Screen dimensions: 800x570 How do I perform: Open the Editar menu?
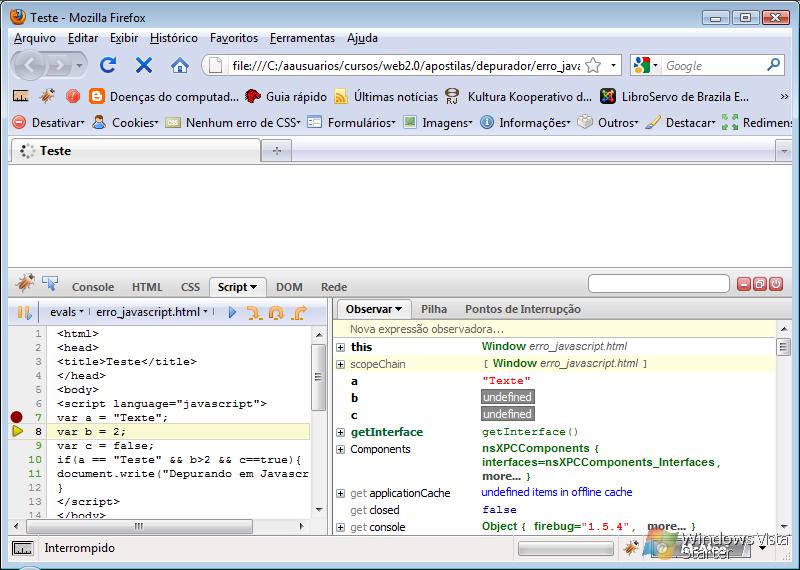tap(83, 38)
